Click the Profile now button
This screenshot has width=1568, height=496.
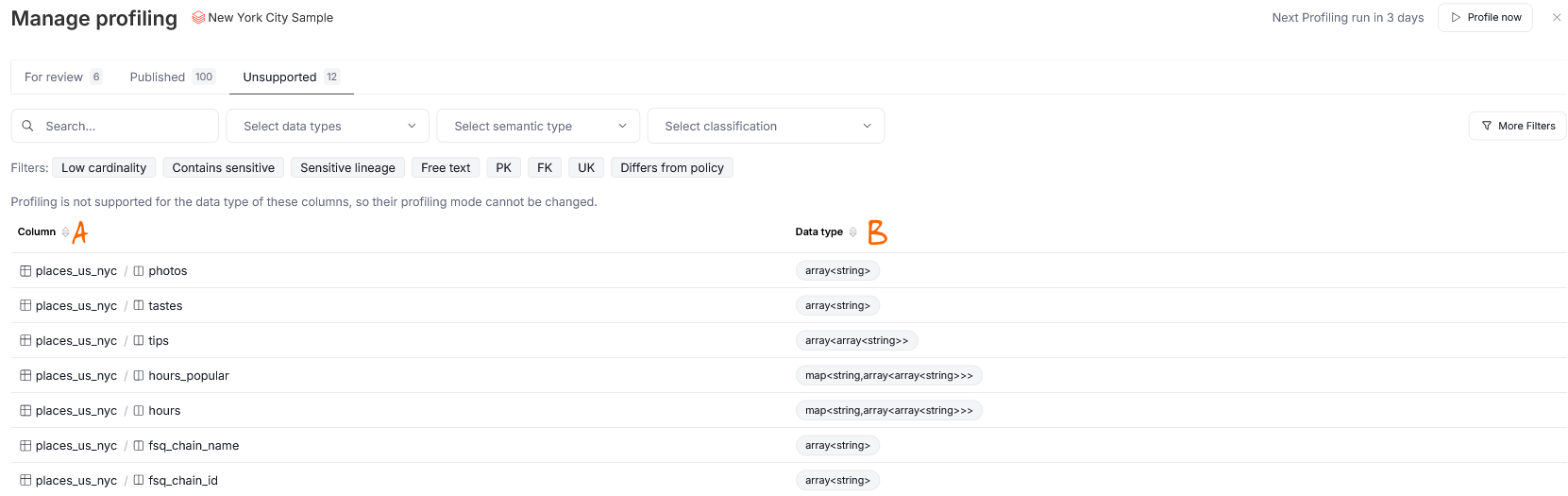click(x=1485, y=18)
